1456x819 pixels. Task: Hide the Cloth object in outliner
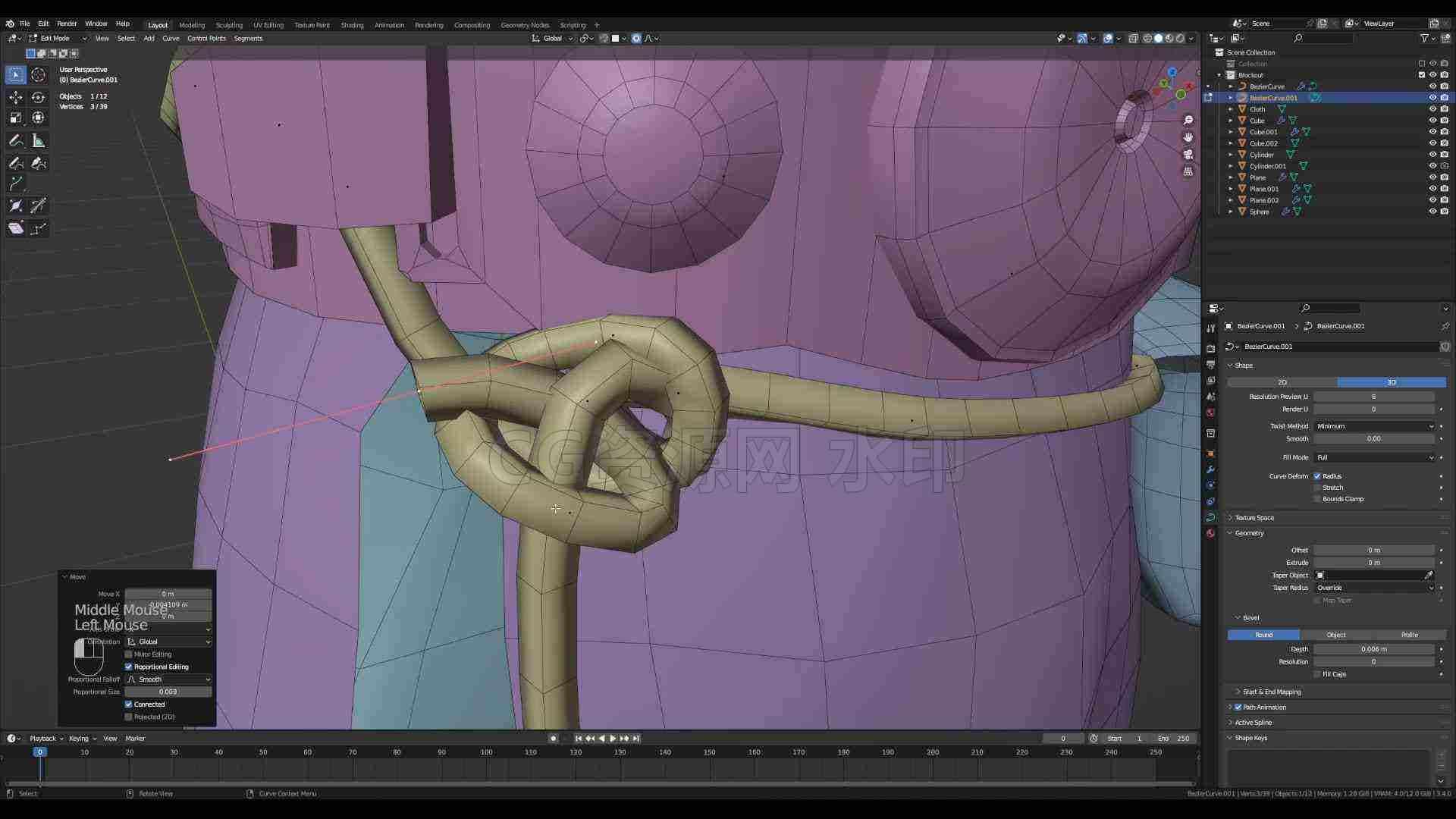[x=1432, y=109]
